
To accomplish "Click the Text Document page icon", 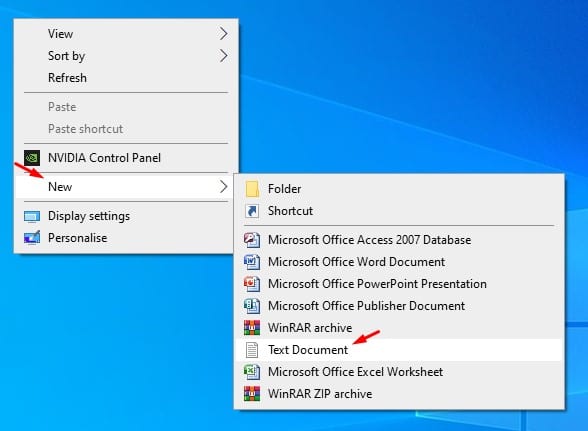I will 252,350.
